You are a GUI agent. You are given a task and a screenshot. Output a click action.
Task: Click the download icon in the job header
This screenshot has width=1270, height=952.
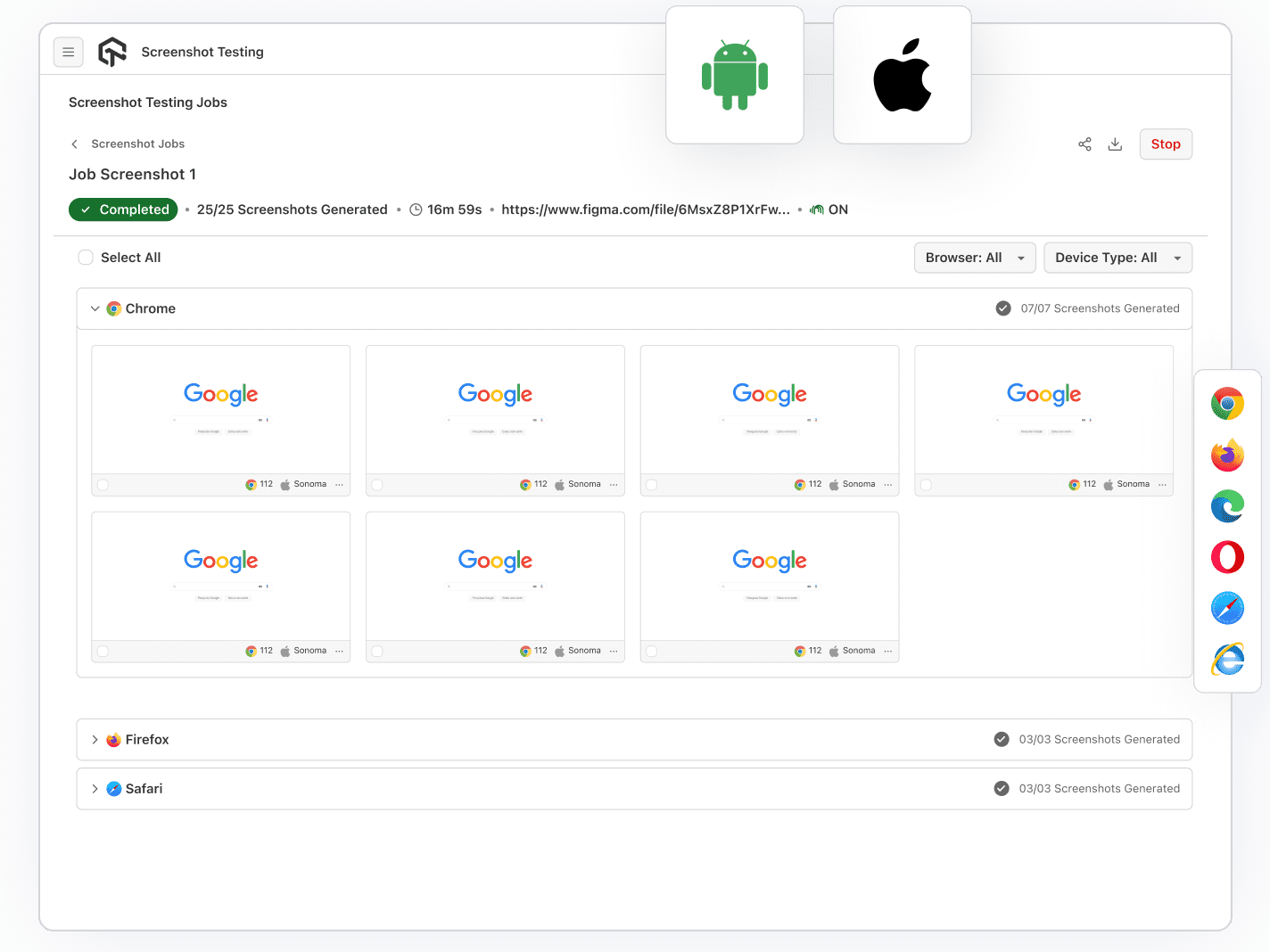[1115, 144]
